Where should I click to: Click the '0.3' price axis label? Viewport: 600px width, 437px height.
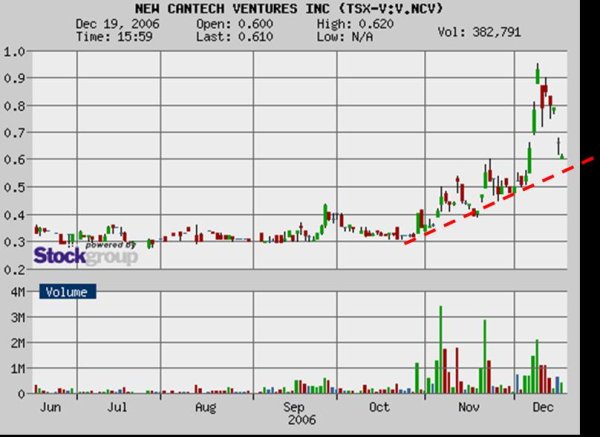click(14, 242)
